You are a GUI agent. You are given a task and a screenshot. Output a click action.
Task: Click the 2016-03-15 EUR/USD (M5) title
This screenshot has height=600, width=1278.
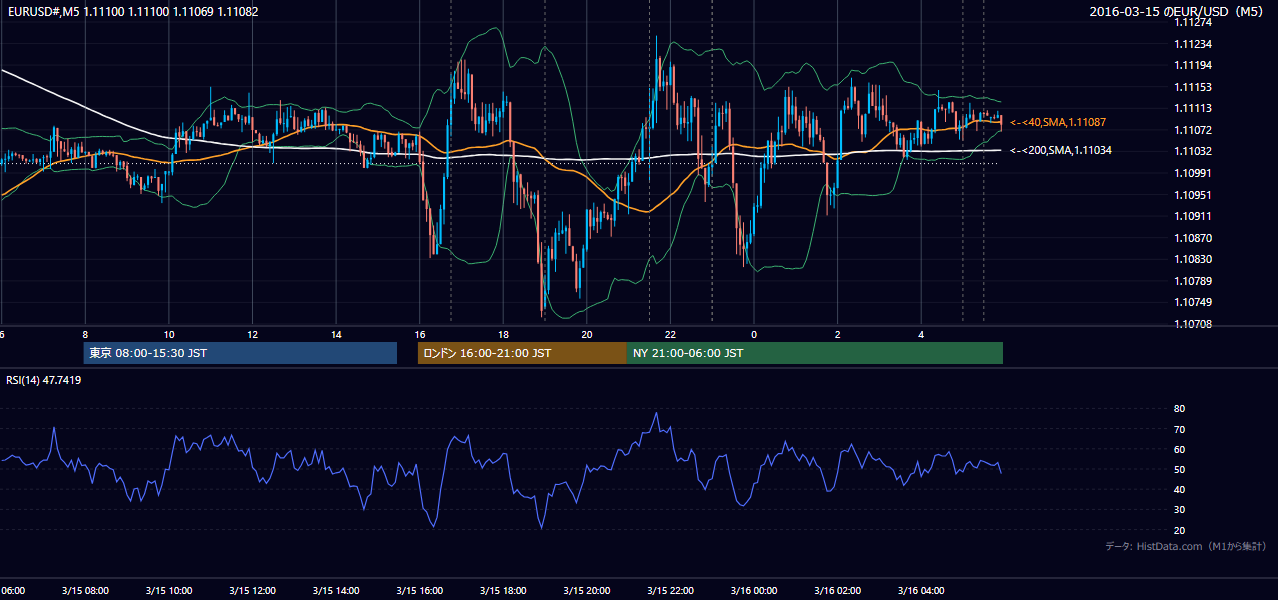1178,11
